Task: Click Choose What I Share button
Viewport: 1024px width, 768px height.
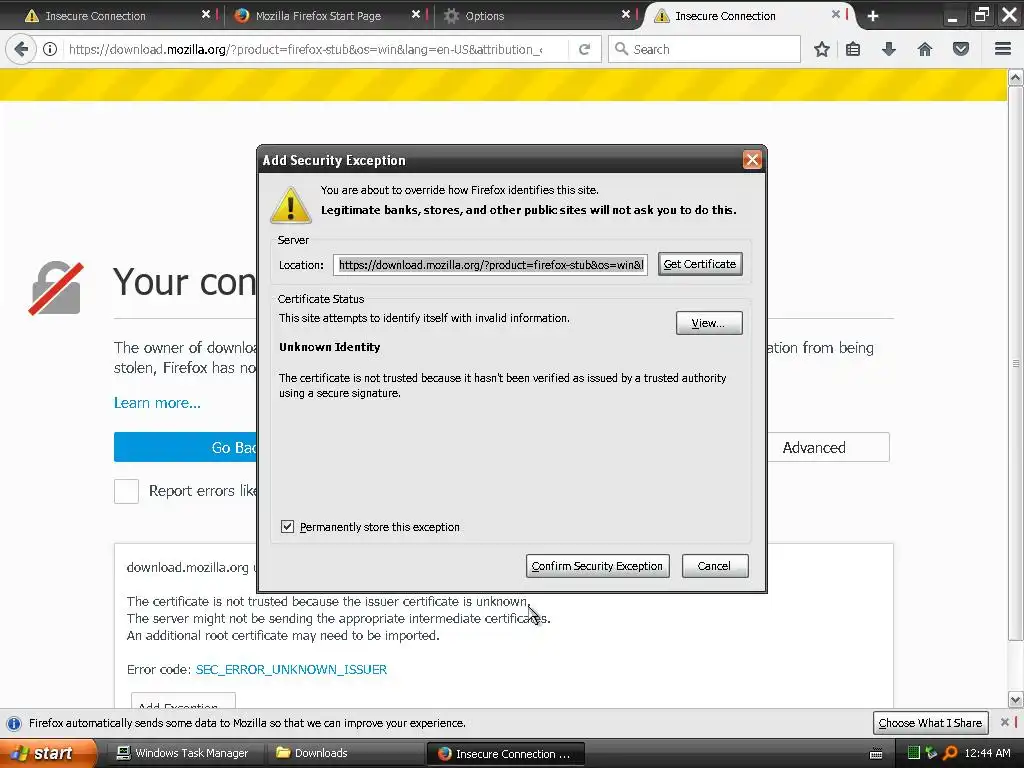Action: click(x=931, y=722)
